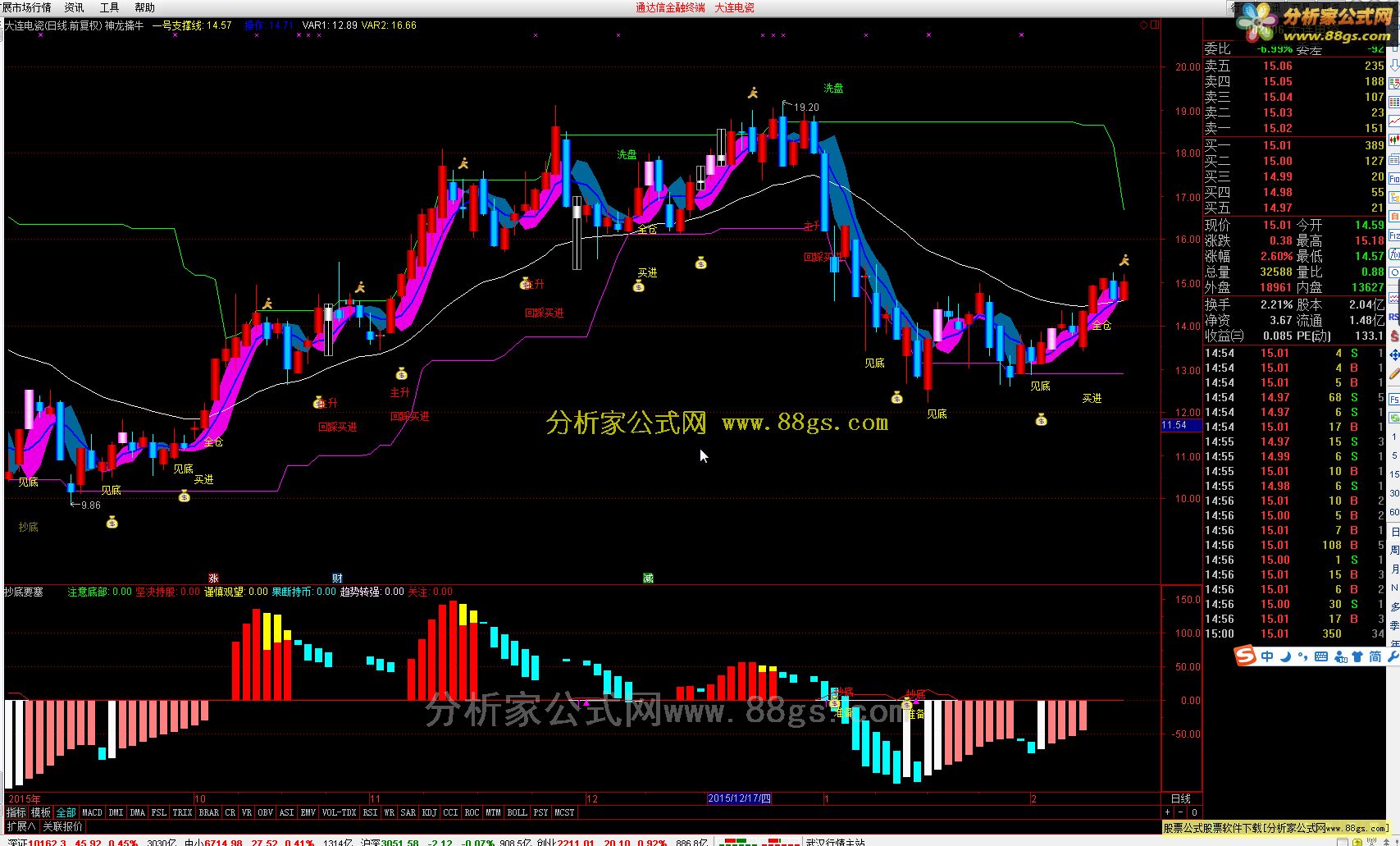Click the 抄底要塞 indicator name
1400x846 pixels.
click(24, 592)
